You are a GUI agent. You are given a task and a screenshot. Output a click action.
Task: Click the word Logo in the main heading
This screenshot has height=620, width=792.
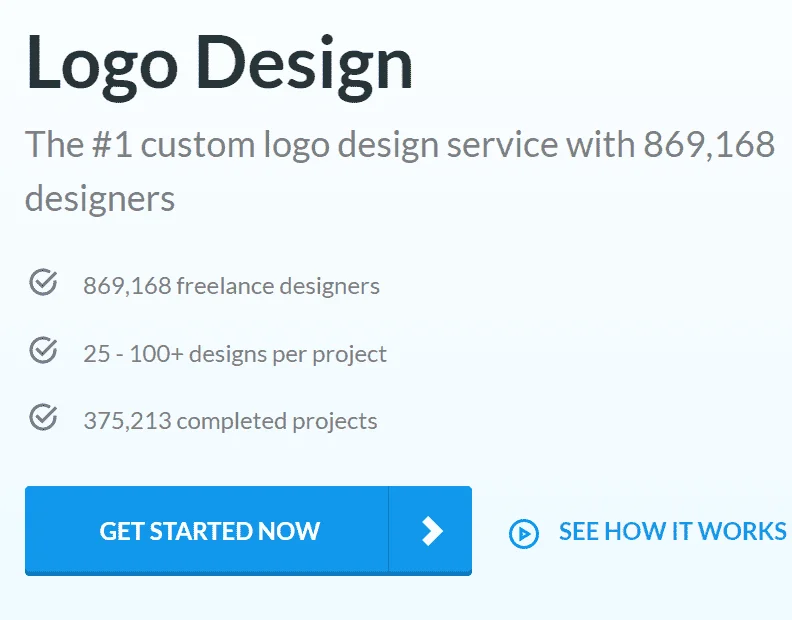(112, 65)
